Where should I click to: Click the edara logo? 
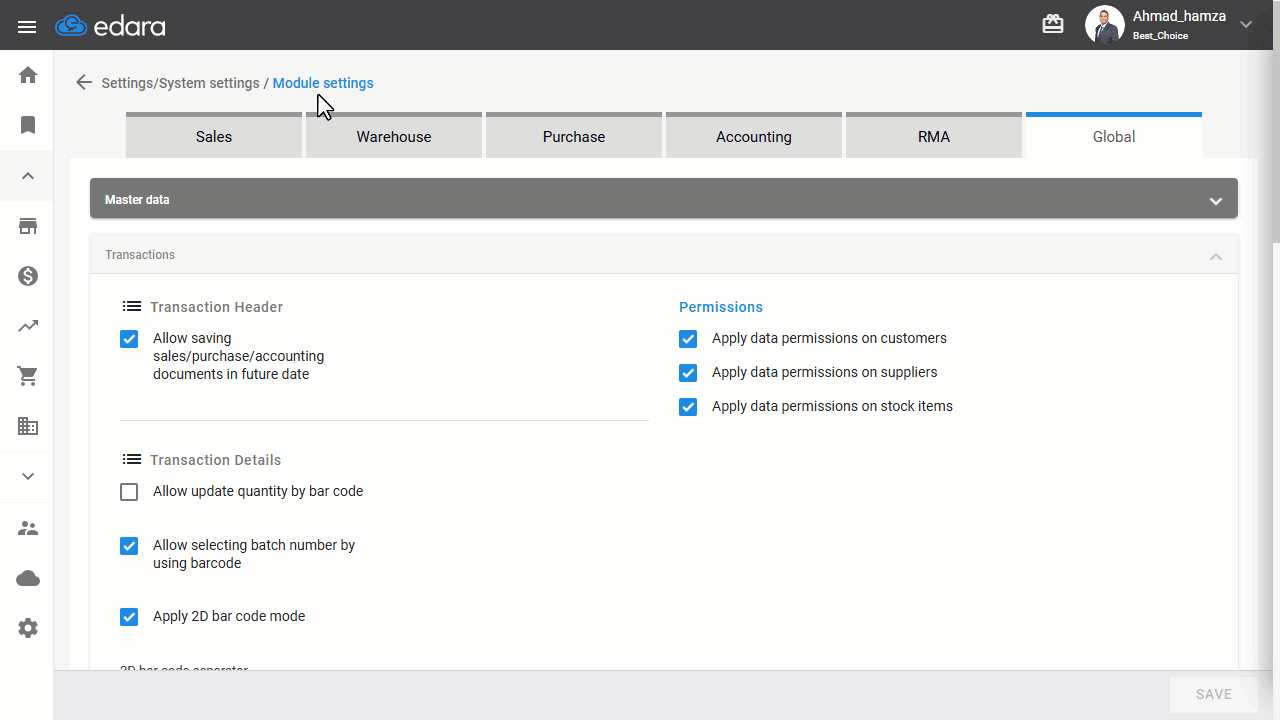110,26
